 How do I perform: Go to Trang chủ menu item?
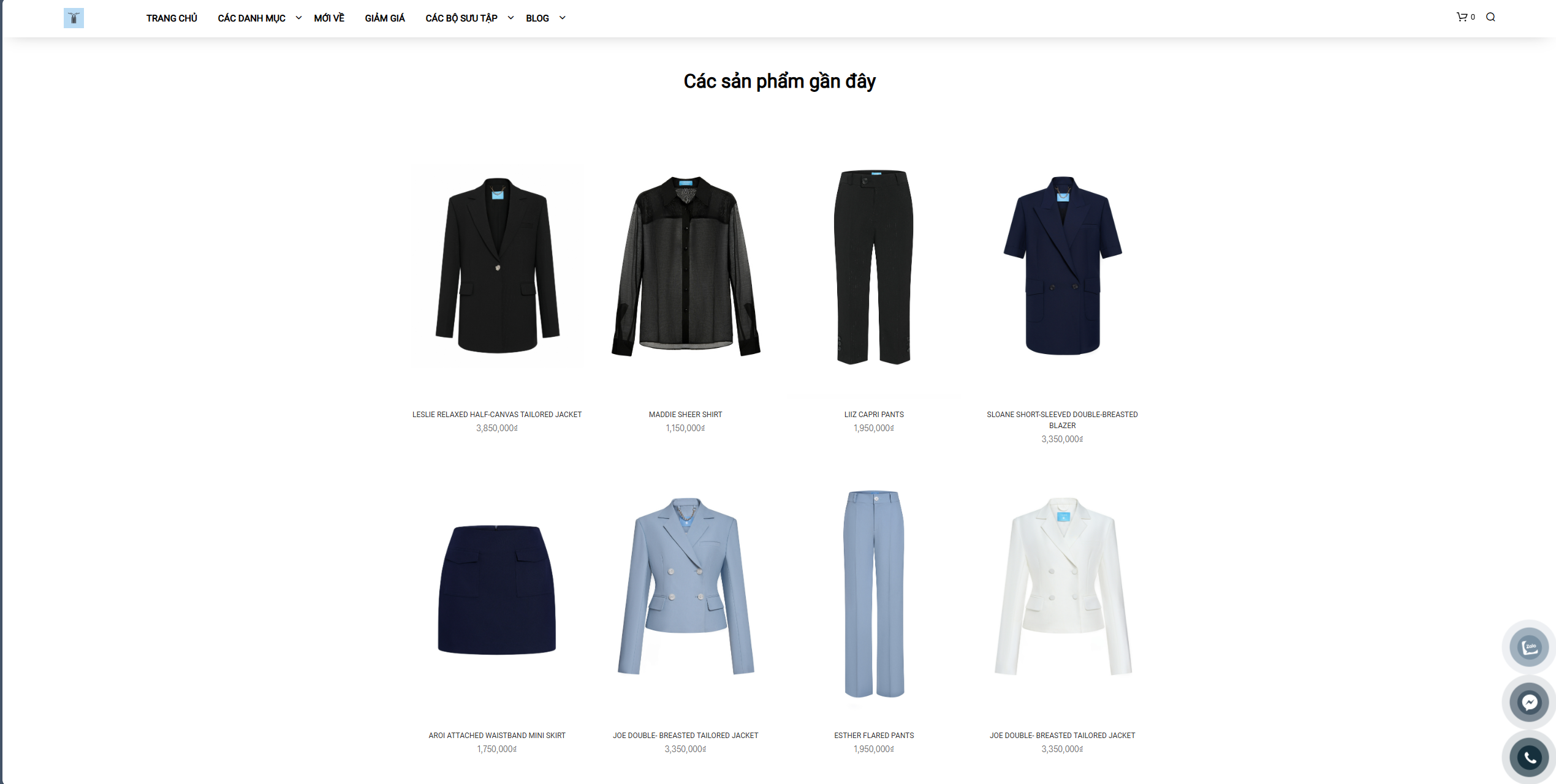coord(172,18)
